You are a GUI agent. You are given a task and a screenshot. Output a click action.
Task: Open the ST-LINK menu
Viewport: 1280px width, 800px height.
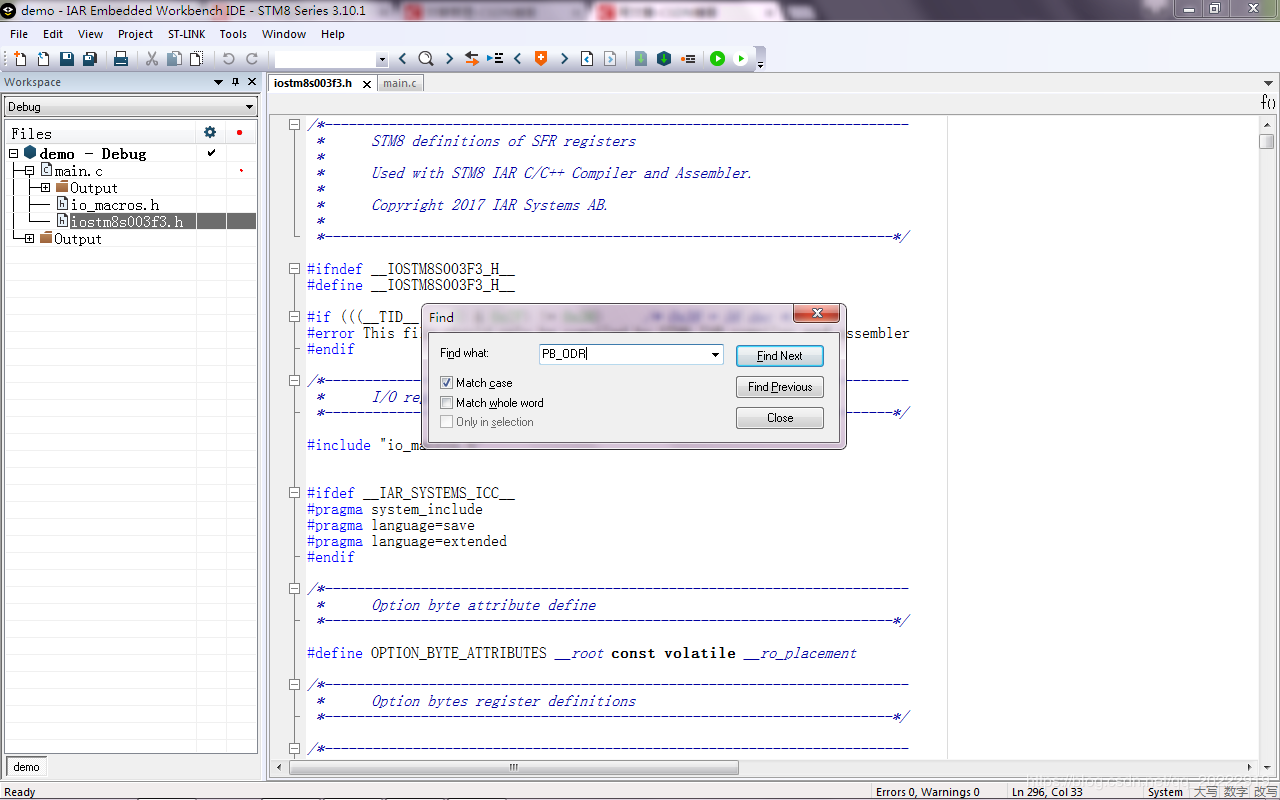pos(186,34)
